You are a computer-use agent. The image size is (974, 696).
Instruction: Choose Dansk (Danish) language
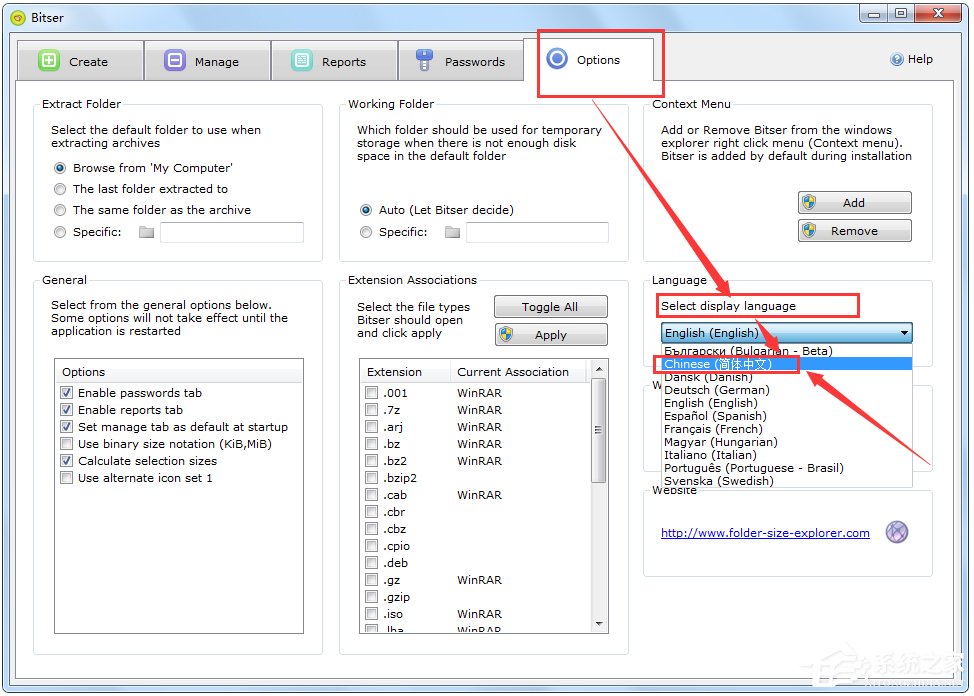[x=786, y=377]
